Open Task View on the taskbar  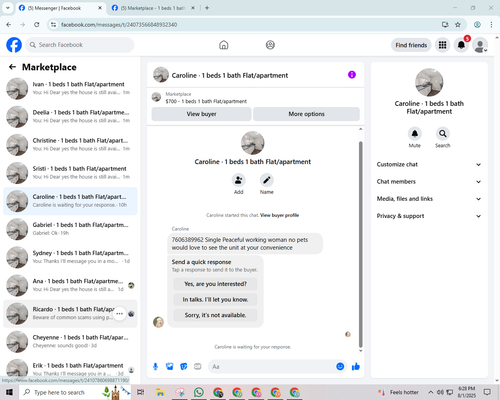(141, 392)
